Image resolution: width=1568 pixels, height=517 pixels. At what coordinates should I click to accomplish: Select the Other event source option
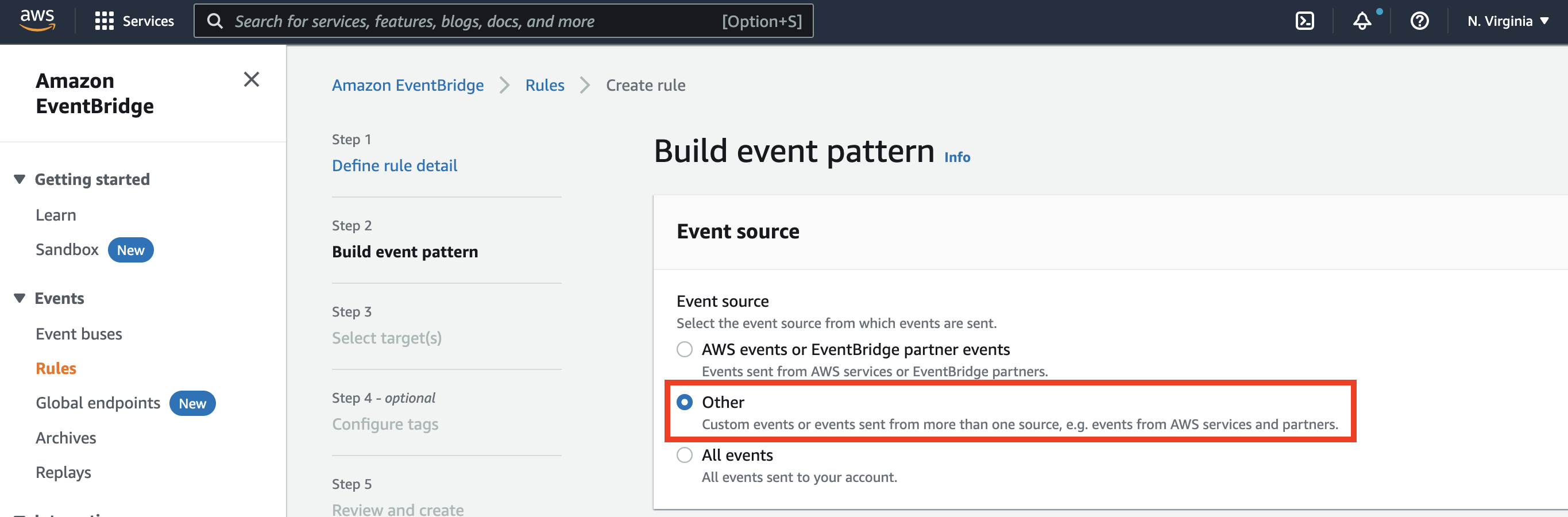point(685,403)
